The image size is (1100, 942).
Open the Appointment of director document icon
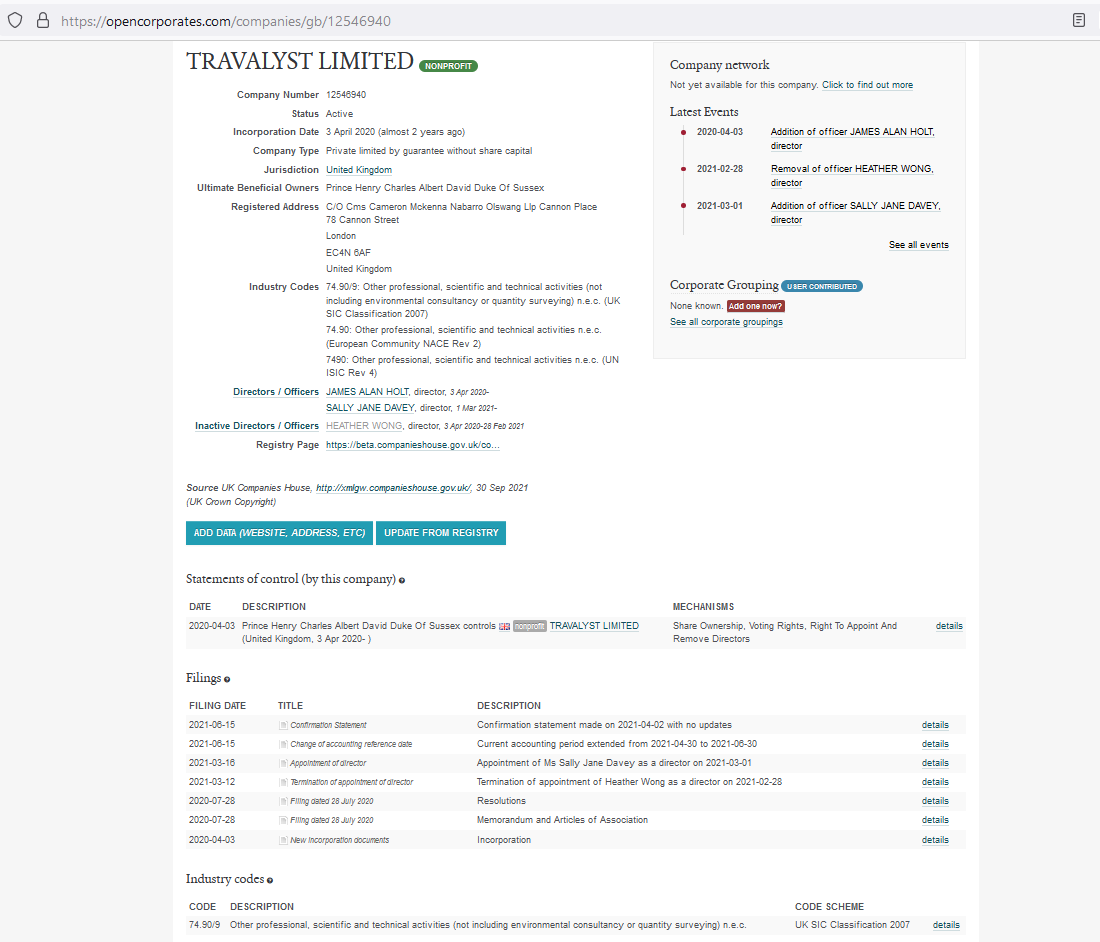coord(283,763)
